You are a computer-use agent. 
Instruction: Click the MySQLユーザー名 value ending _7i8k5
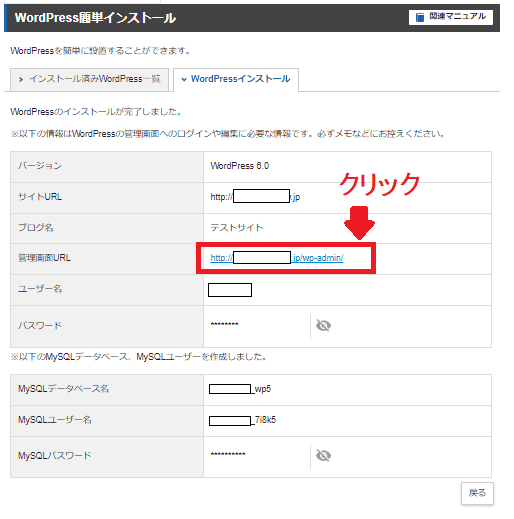[x=242, y=420]
